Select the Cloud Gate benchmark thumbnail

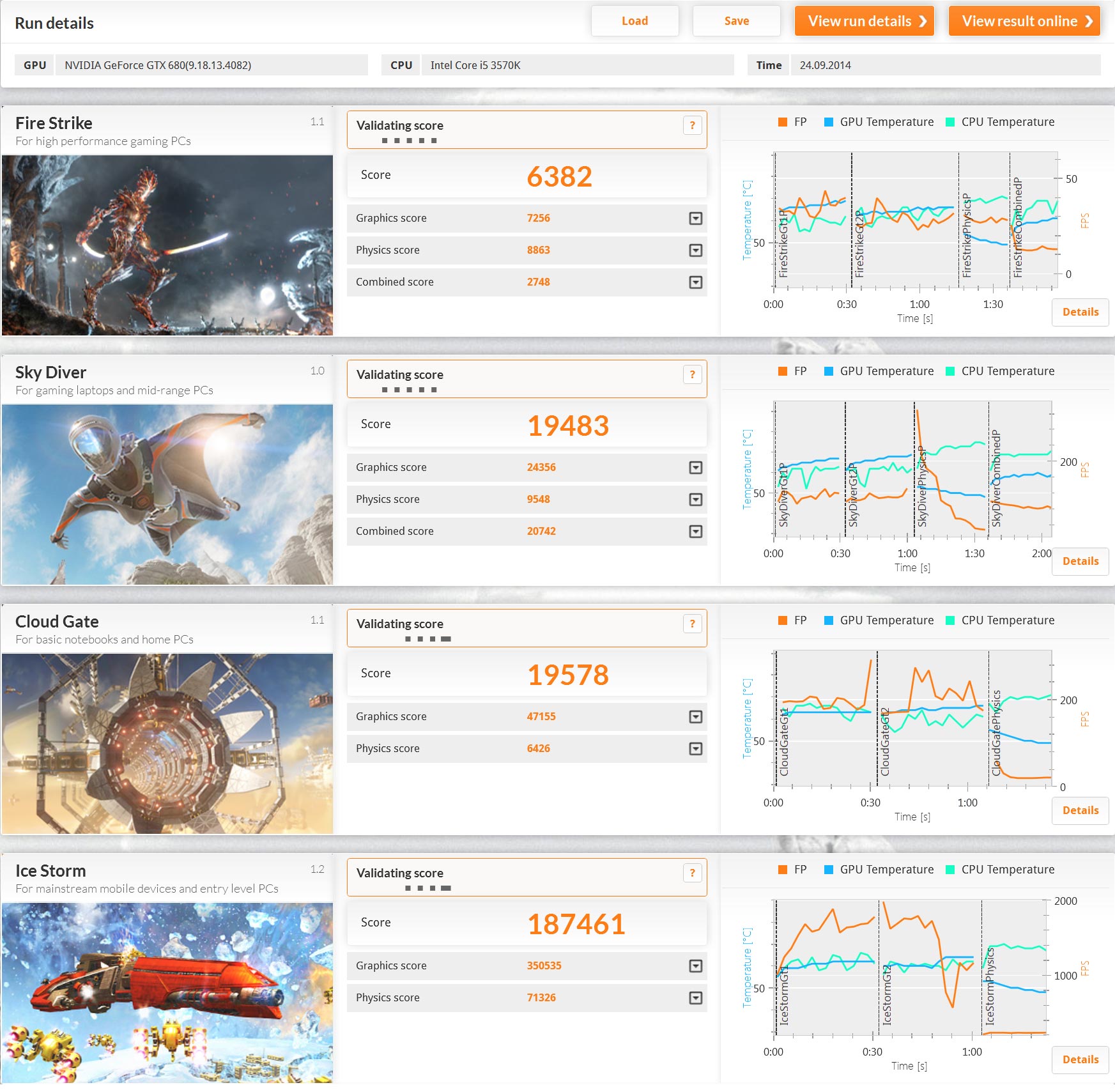[167, 744]
